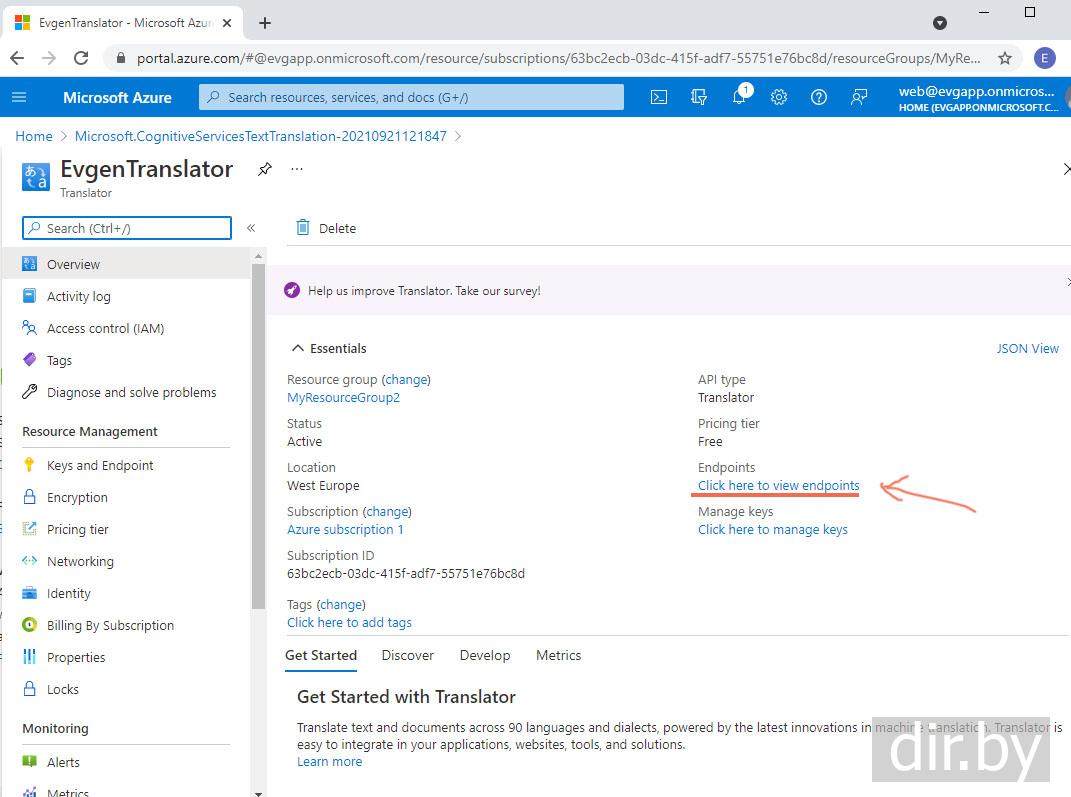
Task: Pin EvgenTranslator to dashboard
Action: (264, 169)
